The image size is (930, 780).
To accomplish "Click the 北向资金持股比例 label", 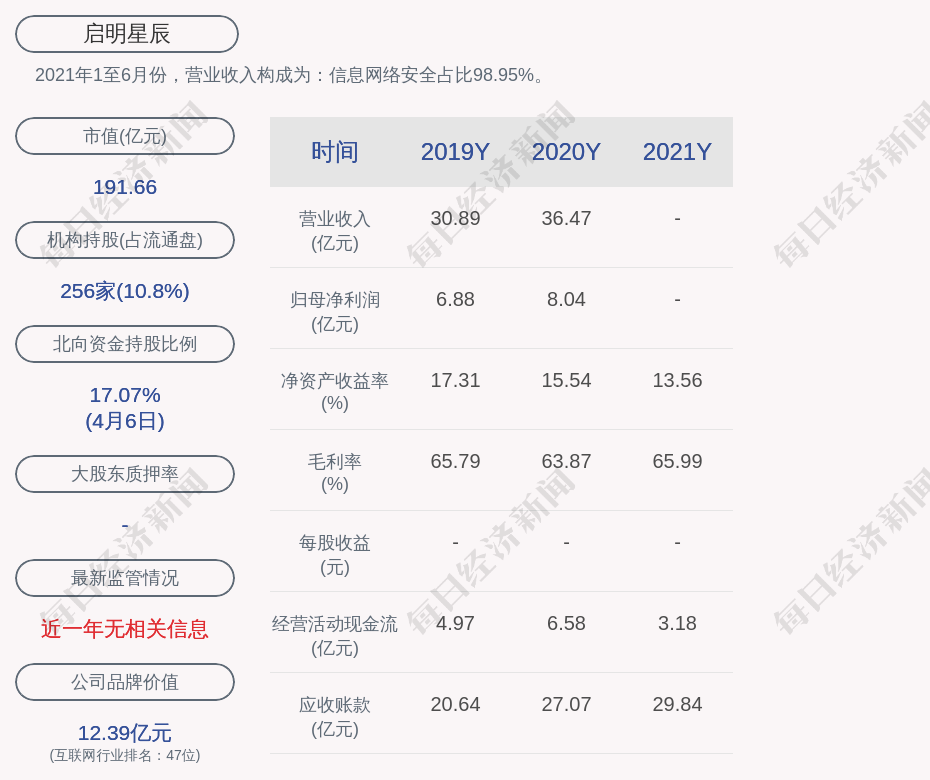I will click(125, 344).
